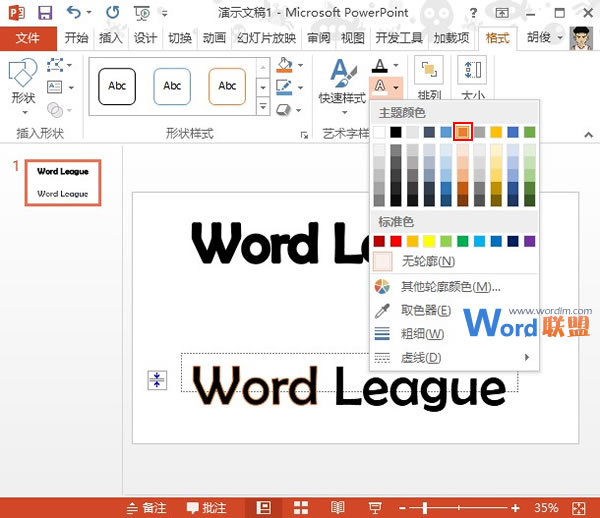Open the 虚线(D) dashes submenu

(x=454, y=358)
